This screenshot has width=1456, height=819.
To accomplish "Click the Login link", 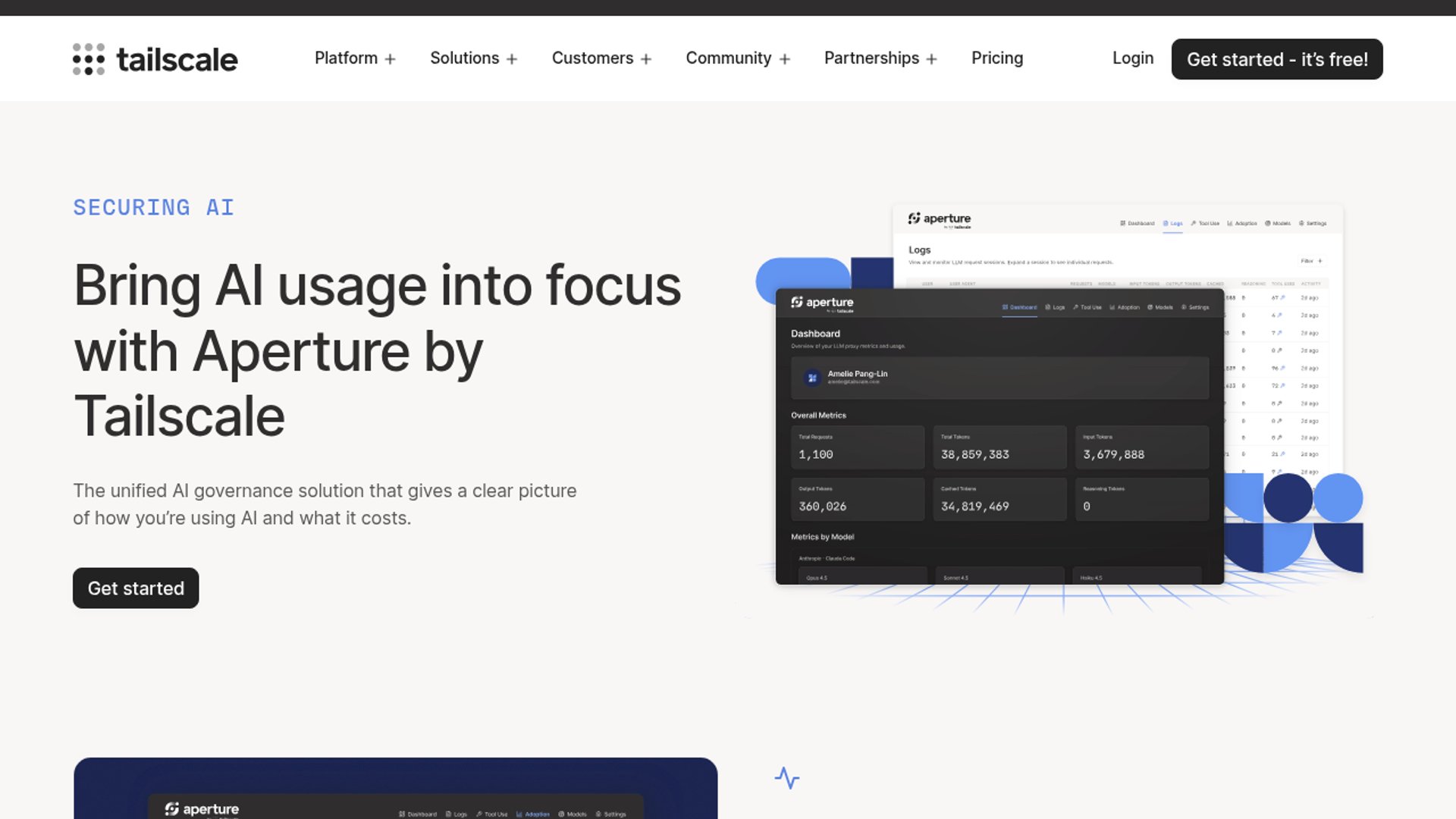I will pos(1133,58).
